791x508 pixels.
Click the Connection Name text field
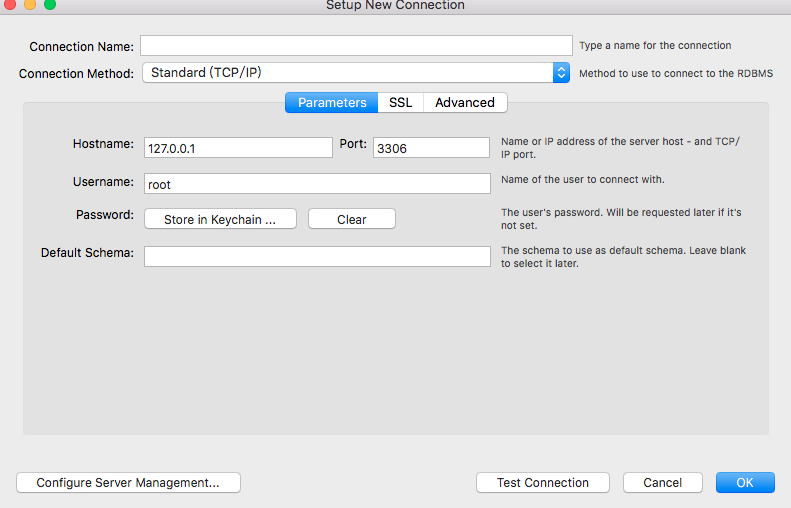coord(356,46)
